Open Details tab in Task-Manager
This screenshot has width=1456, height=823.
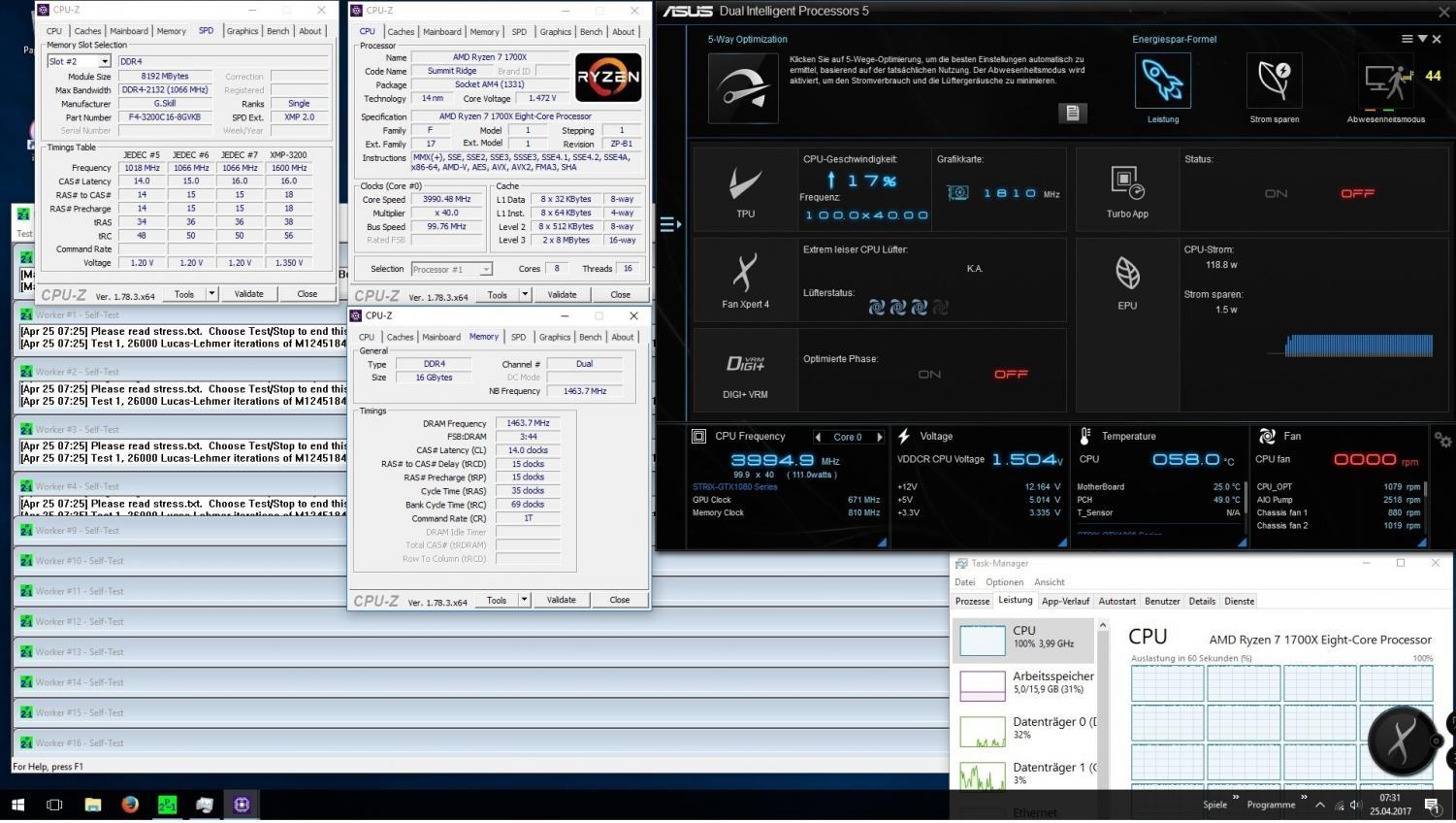(x=1202, y=601)
